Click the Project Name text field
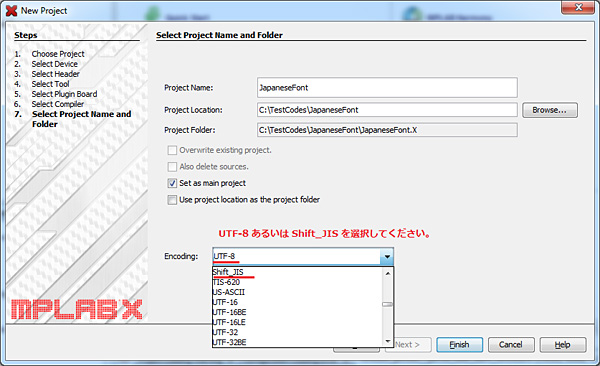600x366 pixels. pyautogui.click(x=387, y=88)
